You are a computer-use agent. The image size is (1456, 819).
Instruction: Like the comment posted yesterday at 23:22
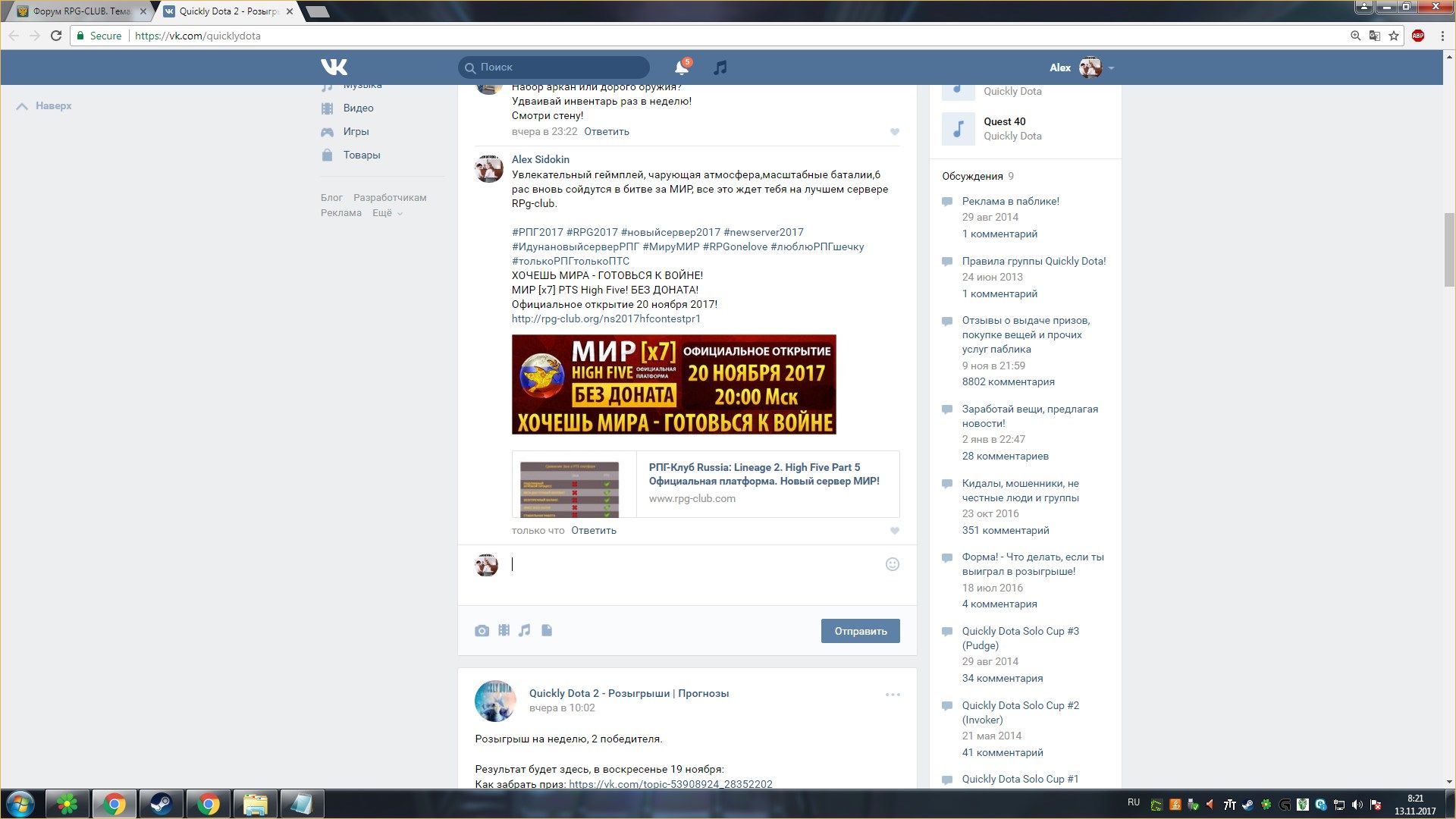click(x=895, y=132)
